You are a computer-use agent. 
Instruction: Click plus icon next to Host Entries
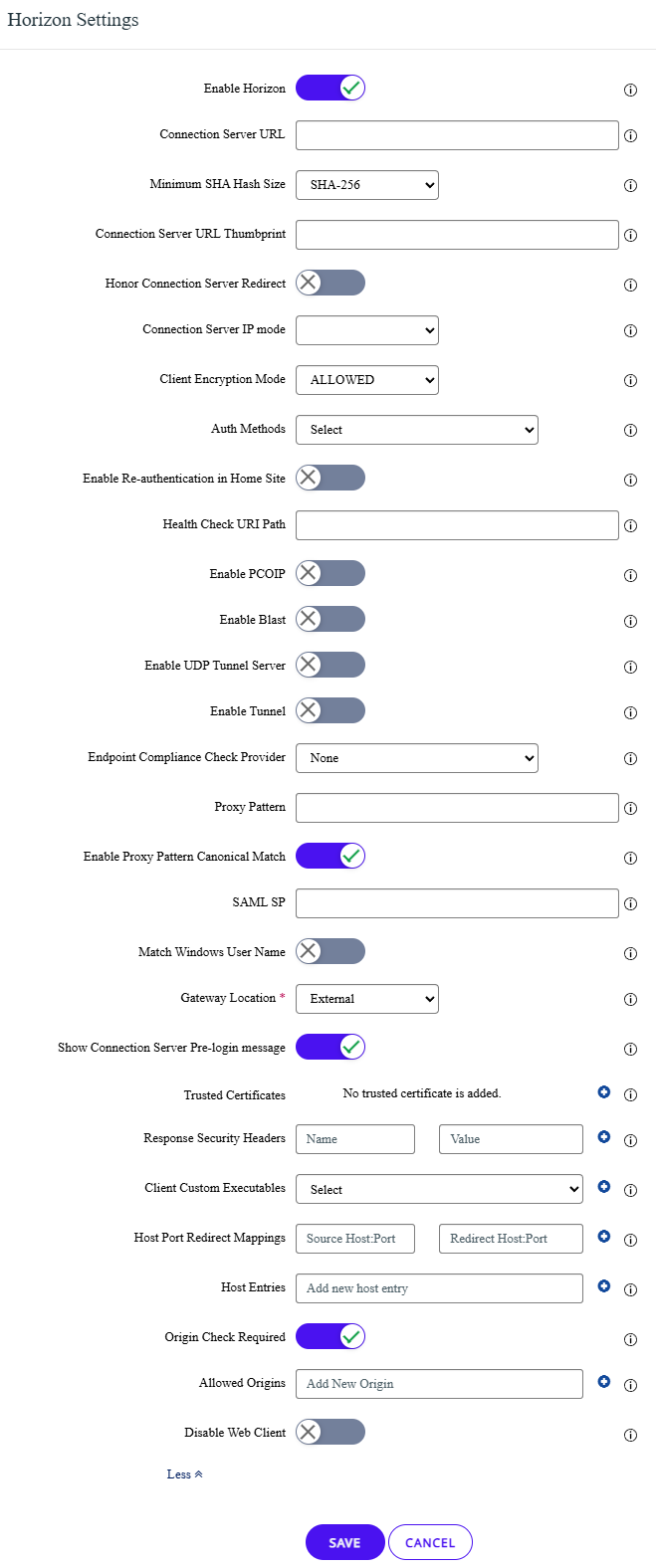pyautogui.click(x=604, y=1285)
